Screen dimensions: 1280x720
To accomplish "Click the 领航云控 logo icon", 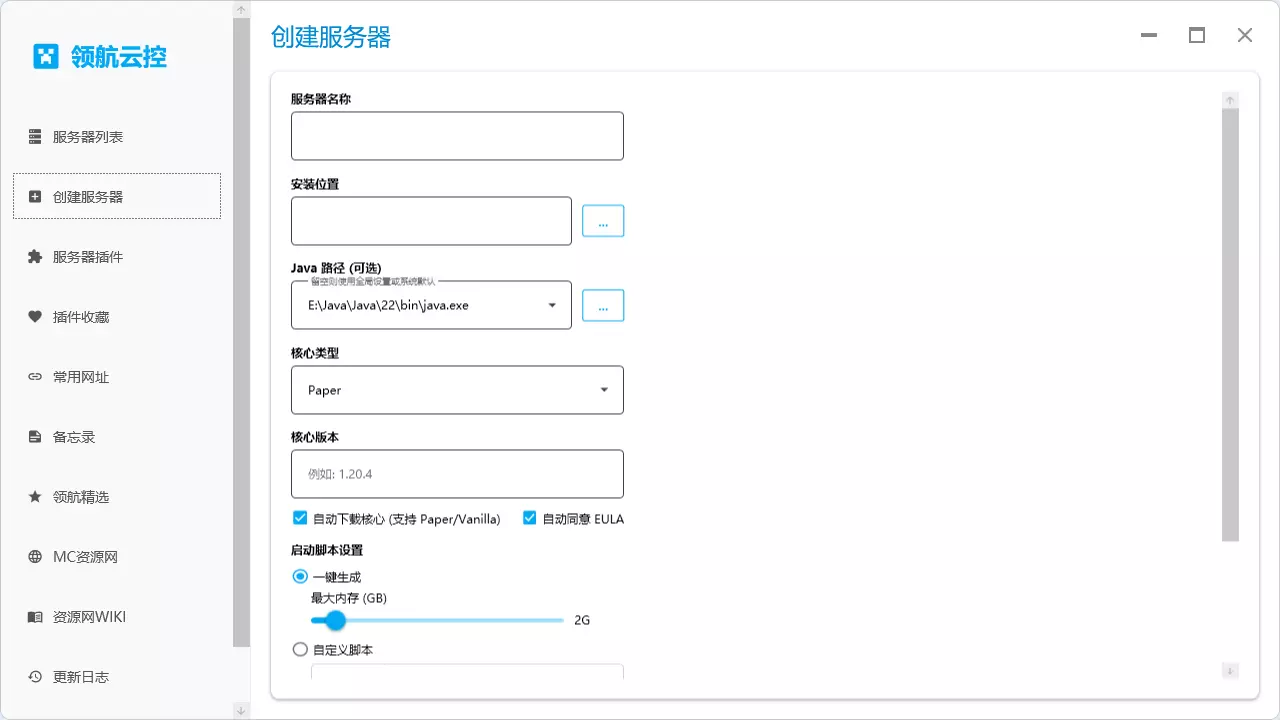I will coord(46,57).
